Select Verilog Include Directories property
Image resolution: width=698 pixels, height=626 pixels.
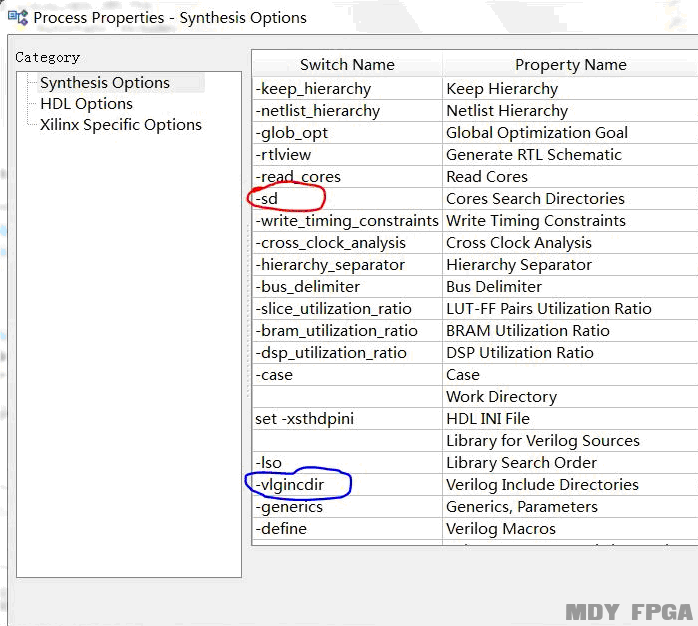tap(542, 485)
